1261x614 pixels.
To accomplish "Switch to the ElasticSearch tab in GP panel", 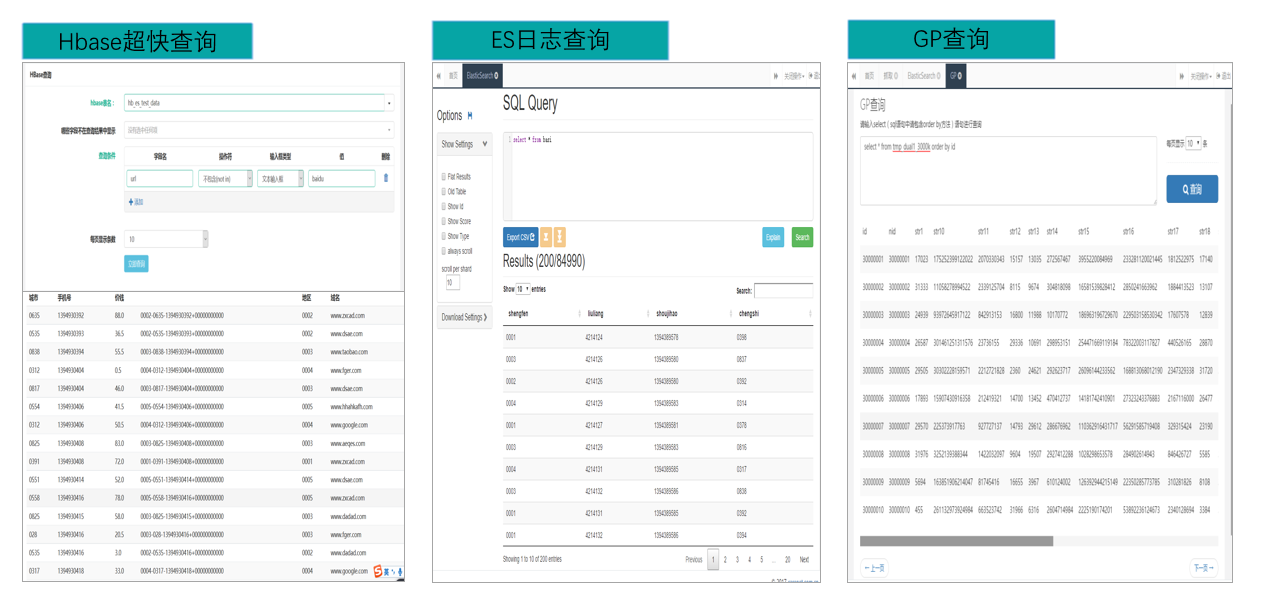I will (922, 76).
